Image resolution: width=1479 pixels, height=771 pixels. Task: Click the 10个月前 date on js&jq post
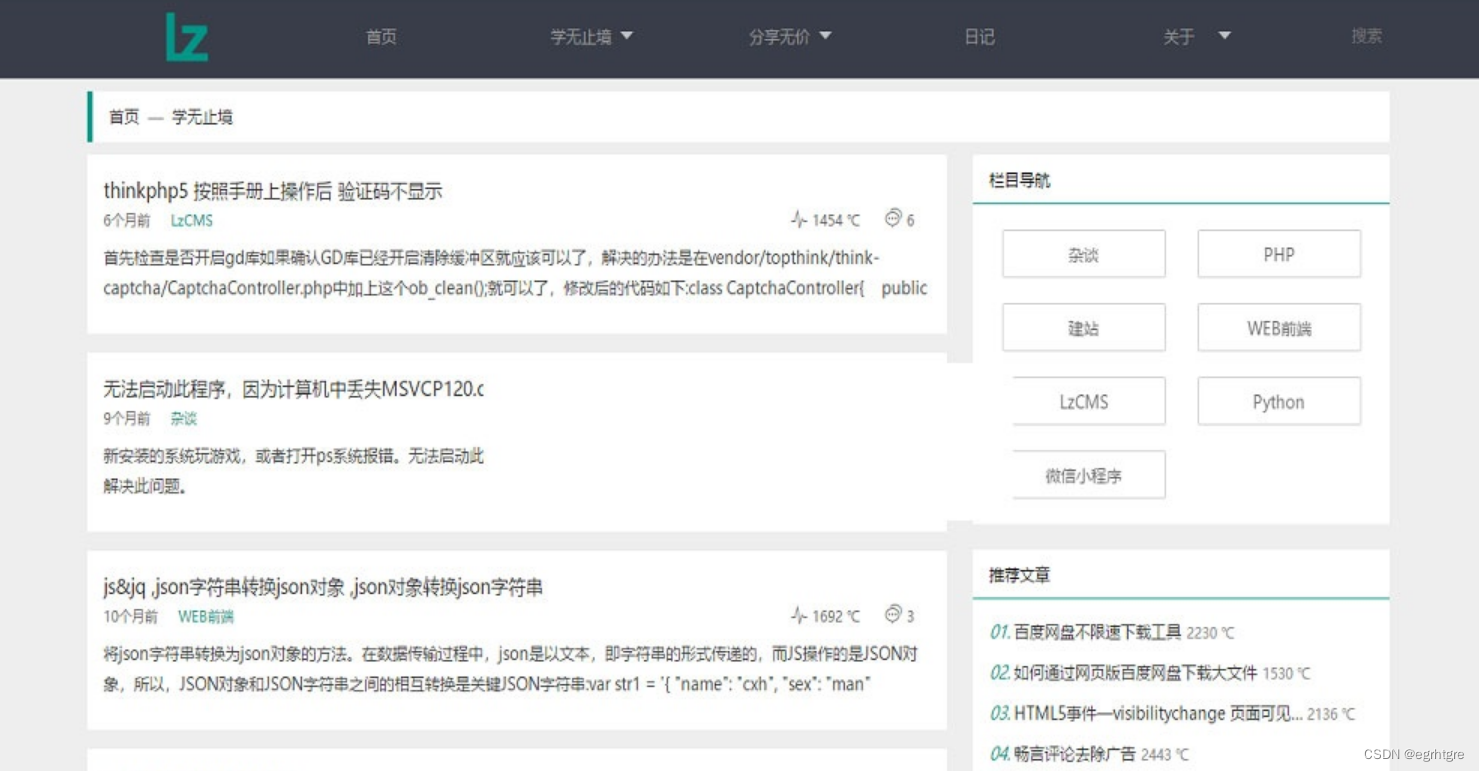coord(131,617)
